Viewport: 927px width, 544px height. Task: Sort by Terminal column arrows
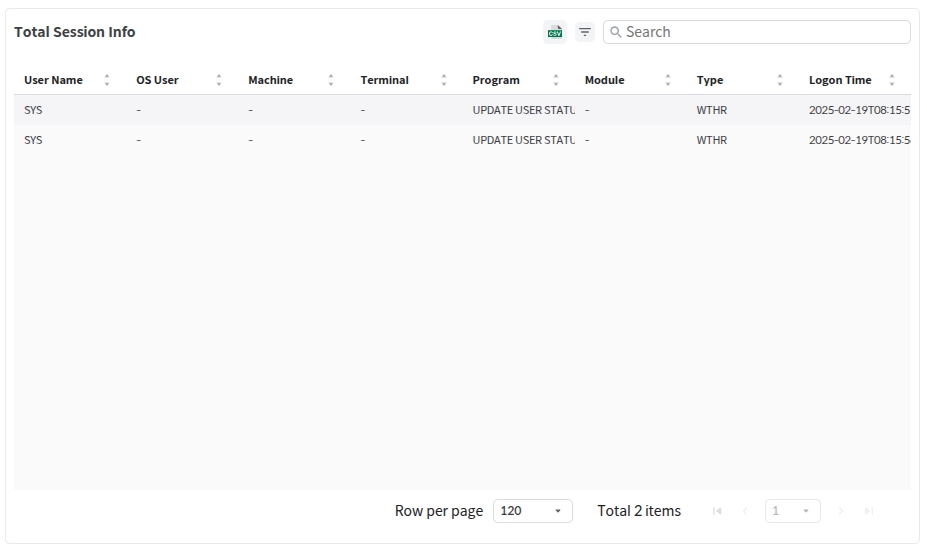444,80
